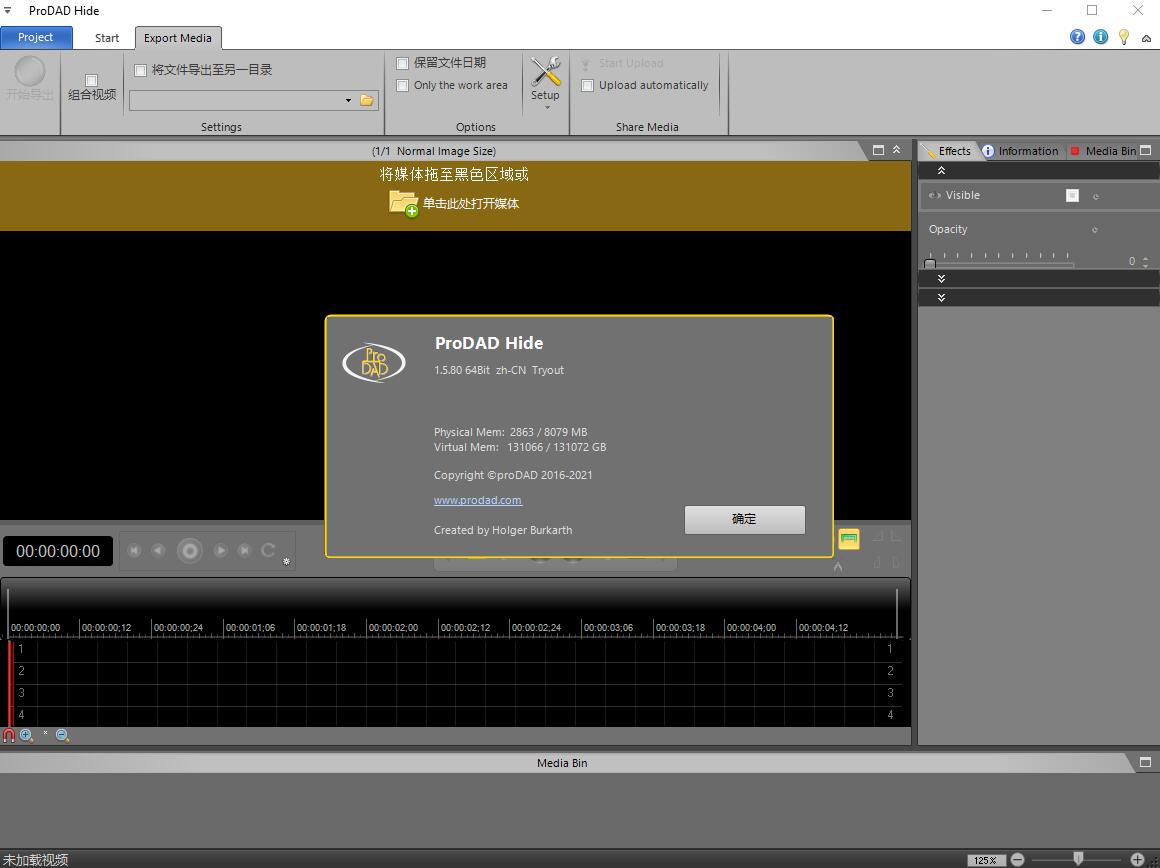Click the Opacity slider handle
The width and height of the screenshot is (1160, 868).
[930, 263]
